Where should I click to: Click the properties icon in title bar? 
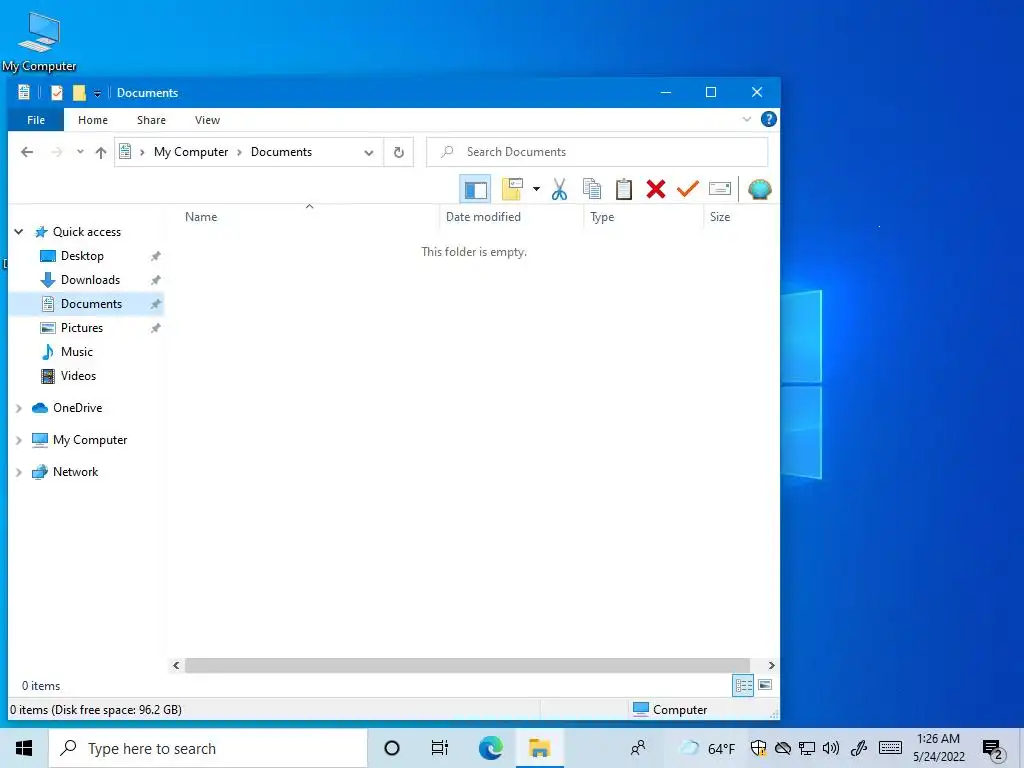pyautogui.click(x=57, y=93)
